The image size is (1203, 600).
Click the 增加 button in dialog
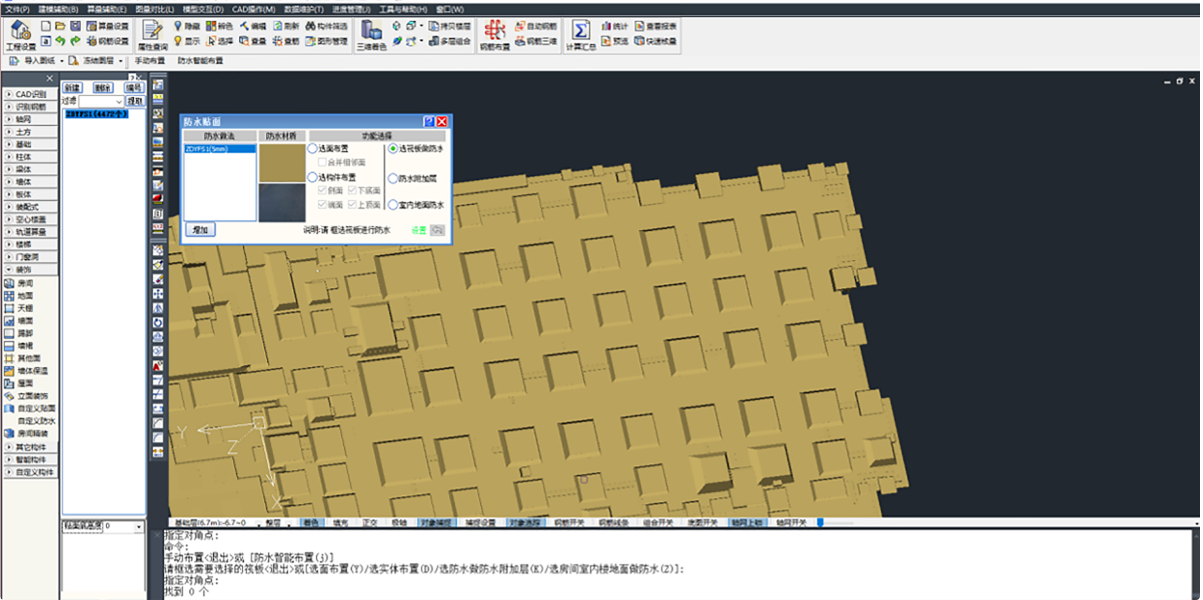pos(200,230)
